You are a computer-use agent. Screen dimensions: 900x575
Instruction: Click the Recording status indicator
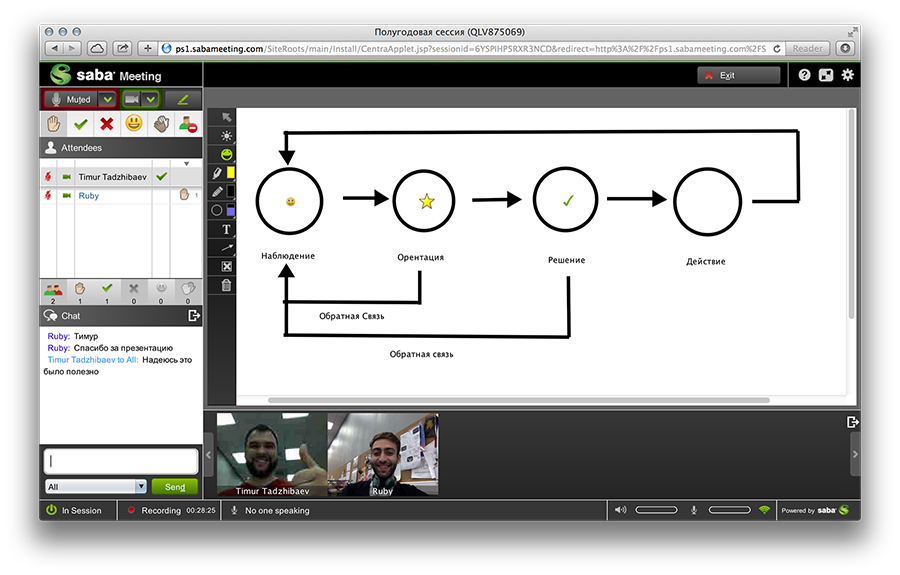[172, 510]
